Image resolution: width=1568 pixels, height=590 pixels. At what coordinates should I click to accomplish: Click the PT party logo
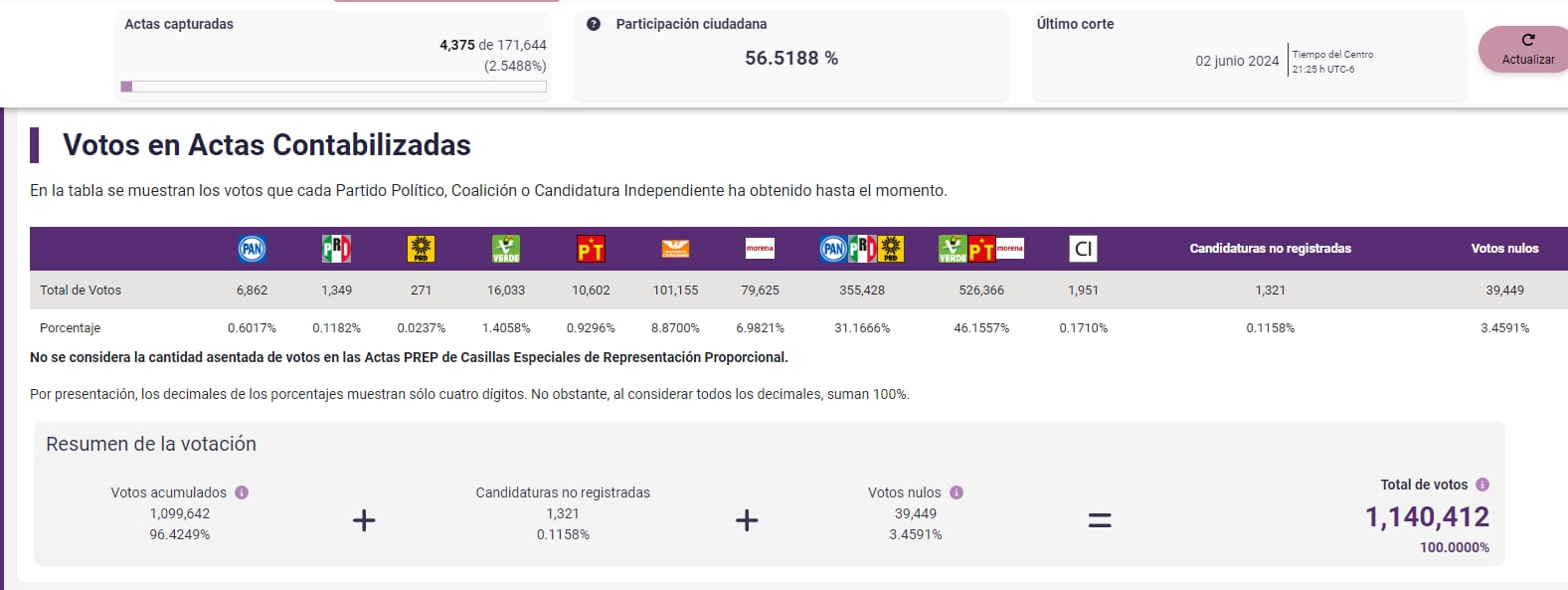click(591, 249)
